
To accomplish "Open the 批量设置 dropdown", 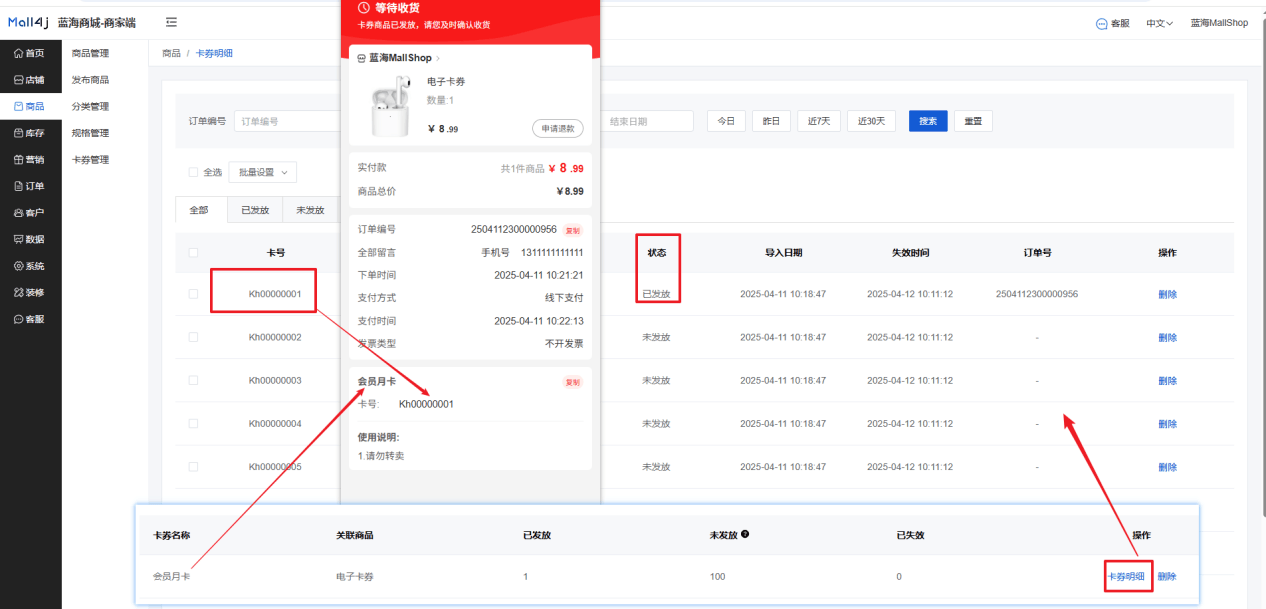I will [262, 172].
